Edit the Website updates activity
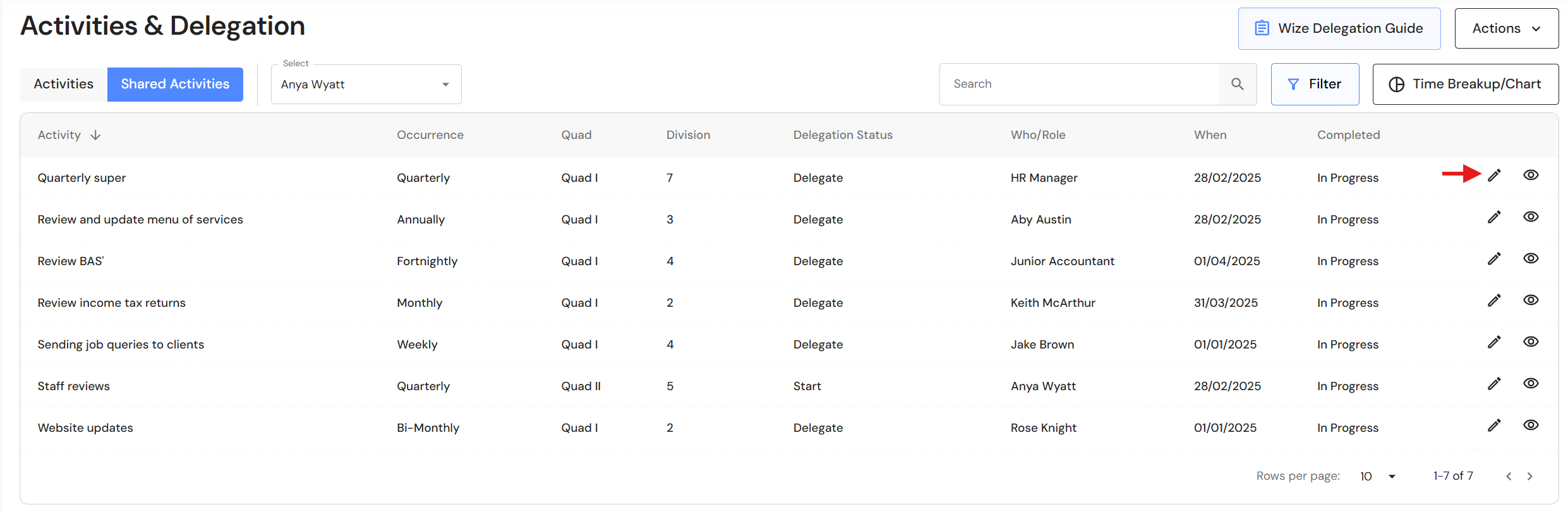Image resolution: width=1568 pixels, height=512 pixels. [1493, 426]
